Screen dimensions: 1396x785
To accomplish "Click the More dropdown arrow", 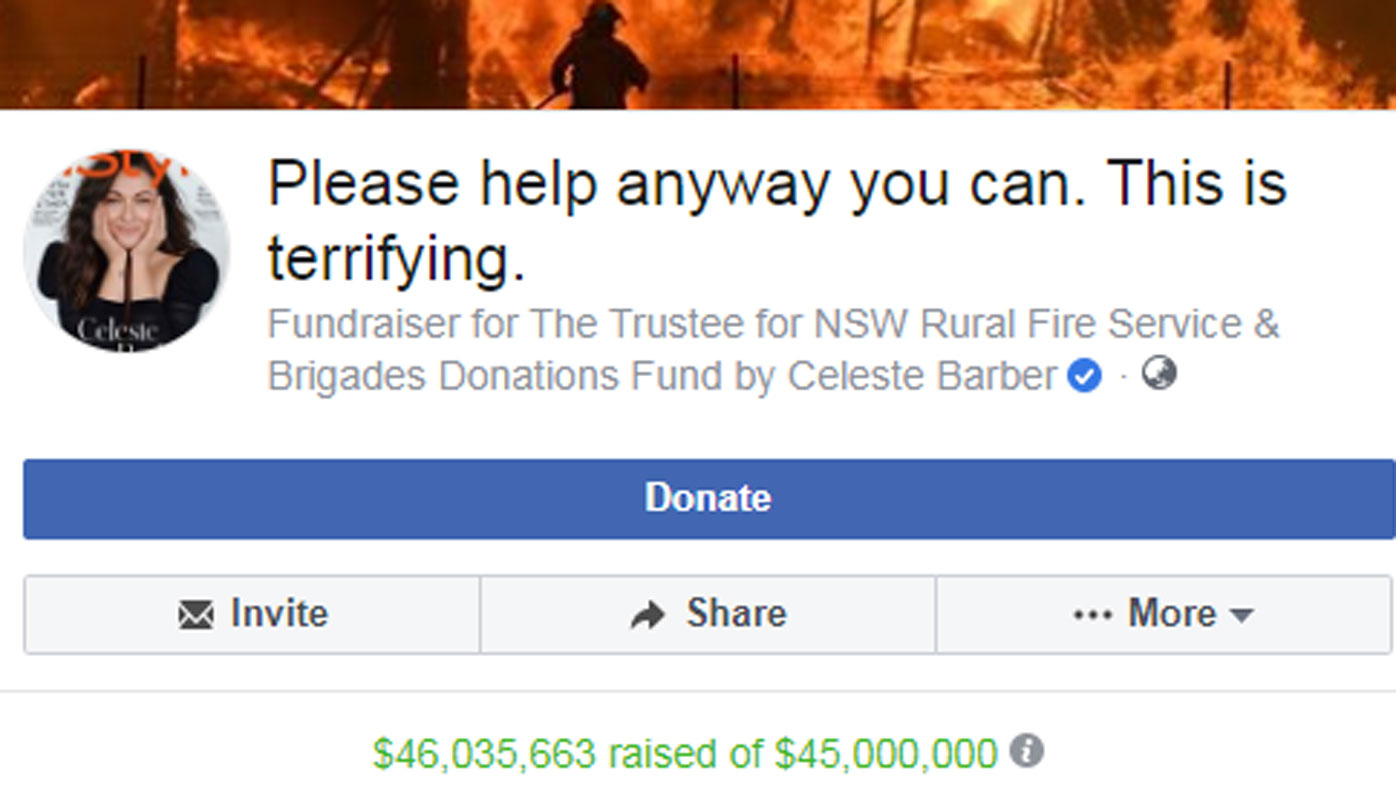I will pos(1241,616).
